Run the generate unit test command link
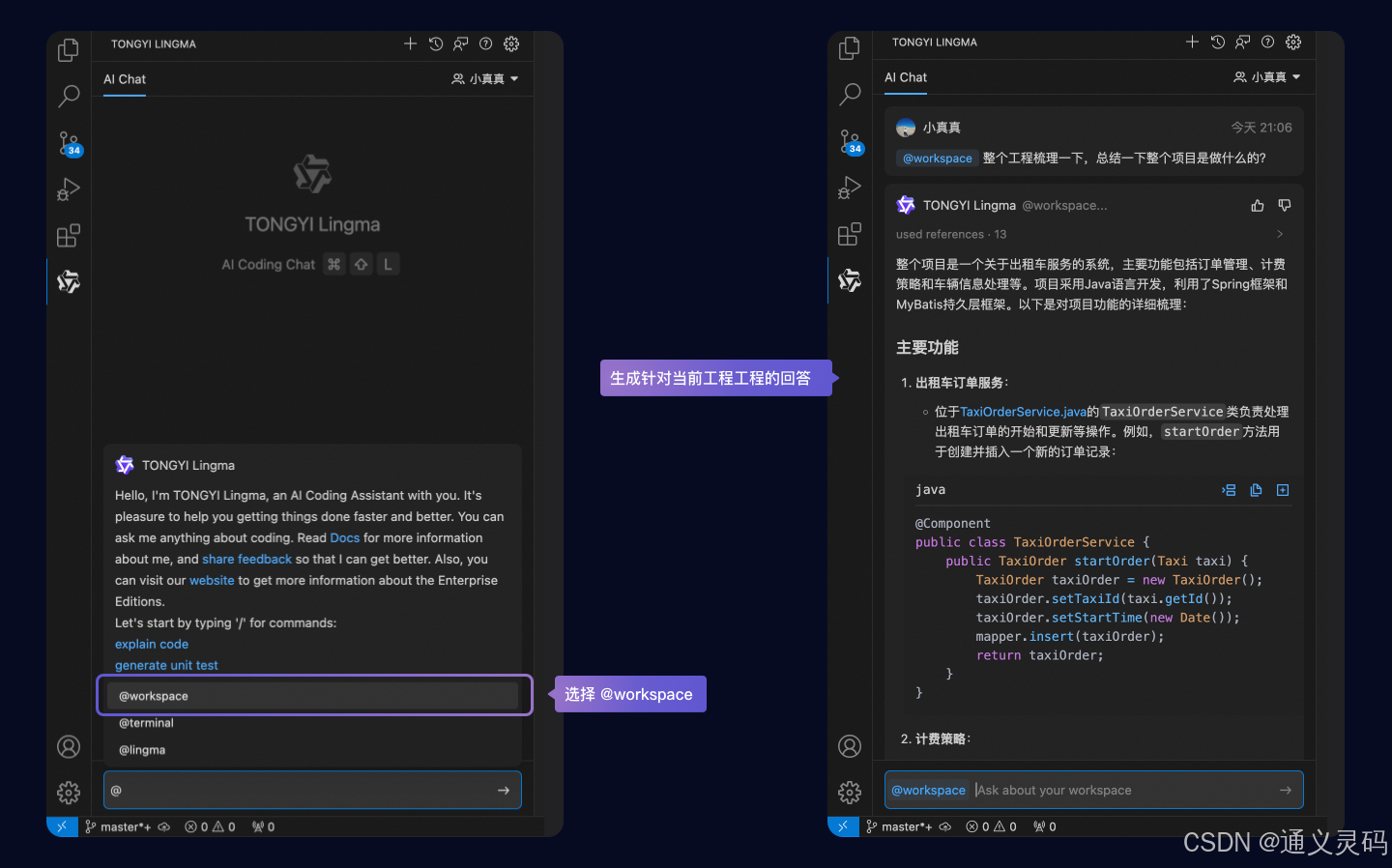 tap(166, 666)
